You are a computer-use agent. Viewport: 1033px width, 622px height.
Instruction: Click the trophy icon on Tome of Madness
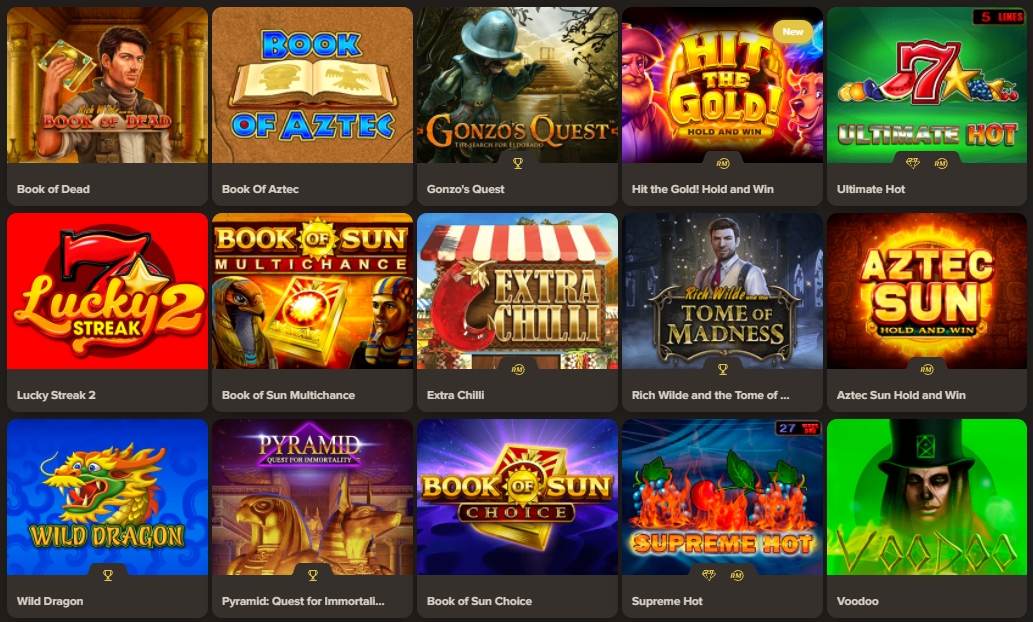[x=723, y=370]
